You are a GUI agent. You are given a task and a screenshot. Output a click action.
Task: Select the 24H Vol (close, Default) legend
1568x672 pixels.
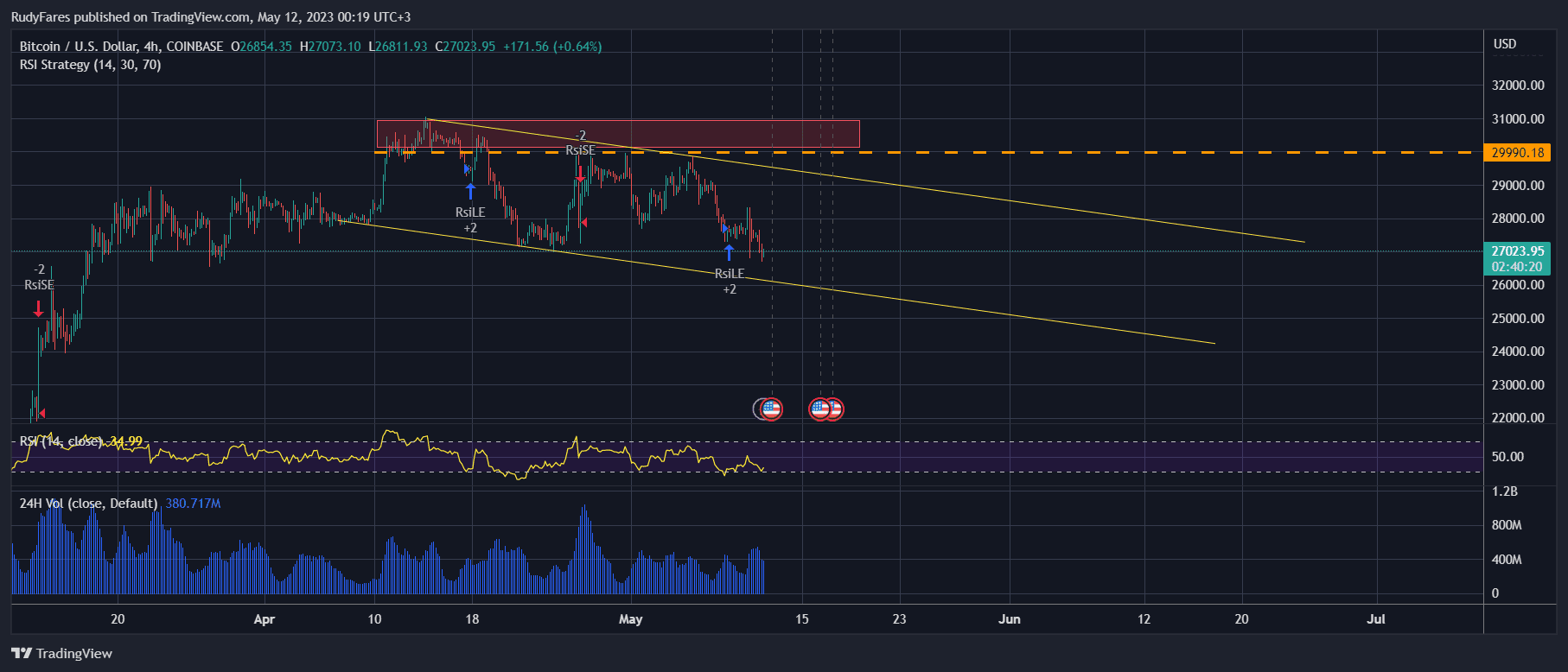point(89,504)
